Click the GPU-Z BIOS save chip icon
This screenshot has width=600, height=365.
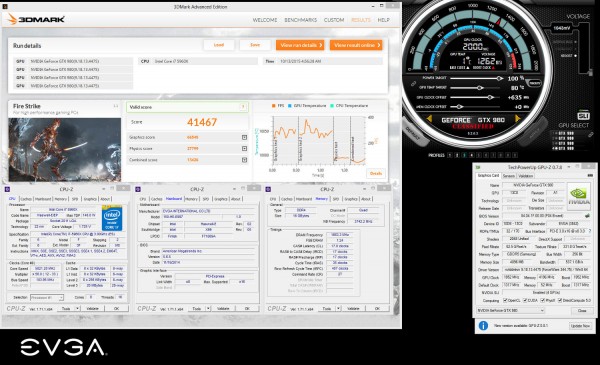pyautogui.click(x=587, y=216)
